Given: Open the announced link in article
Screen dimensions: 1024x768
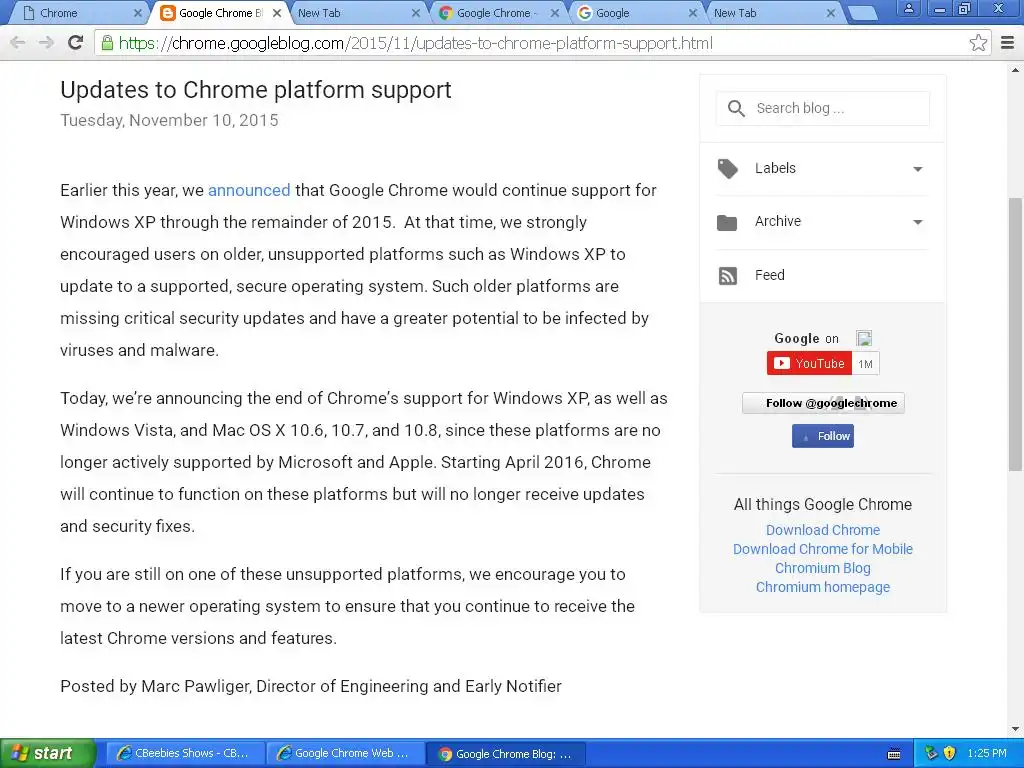Looking at the screenshot, I should coord(249,190).
